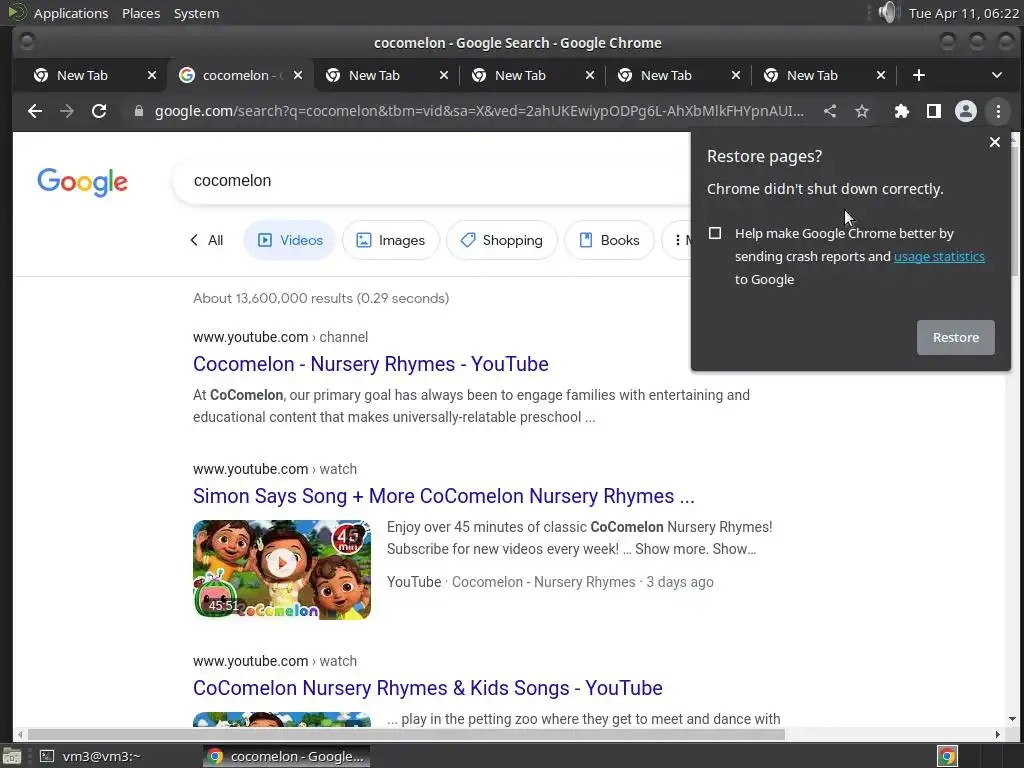The height and width of the screenshot is (768, 1024).
Task: Close the first New Tab
Action: click(x=152, y=75)
